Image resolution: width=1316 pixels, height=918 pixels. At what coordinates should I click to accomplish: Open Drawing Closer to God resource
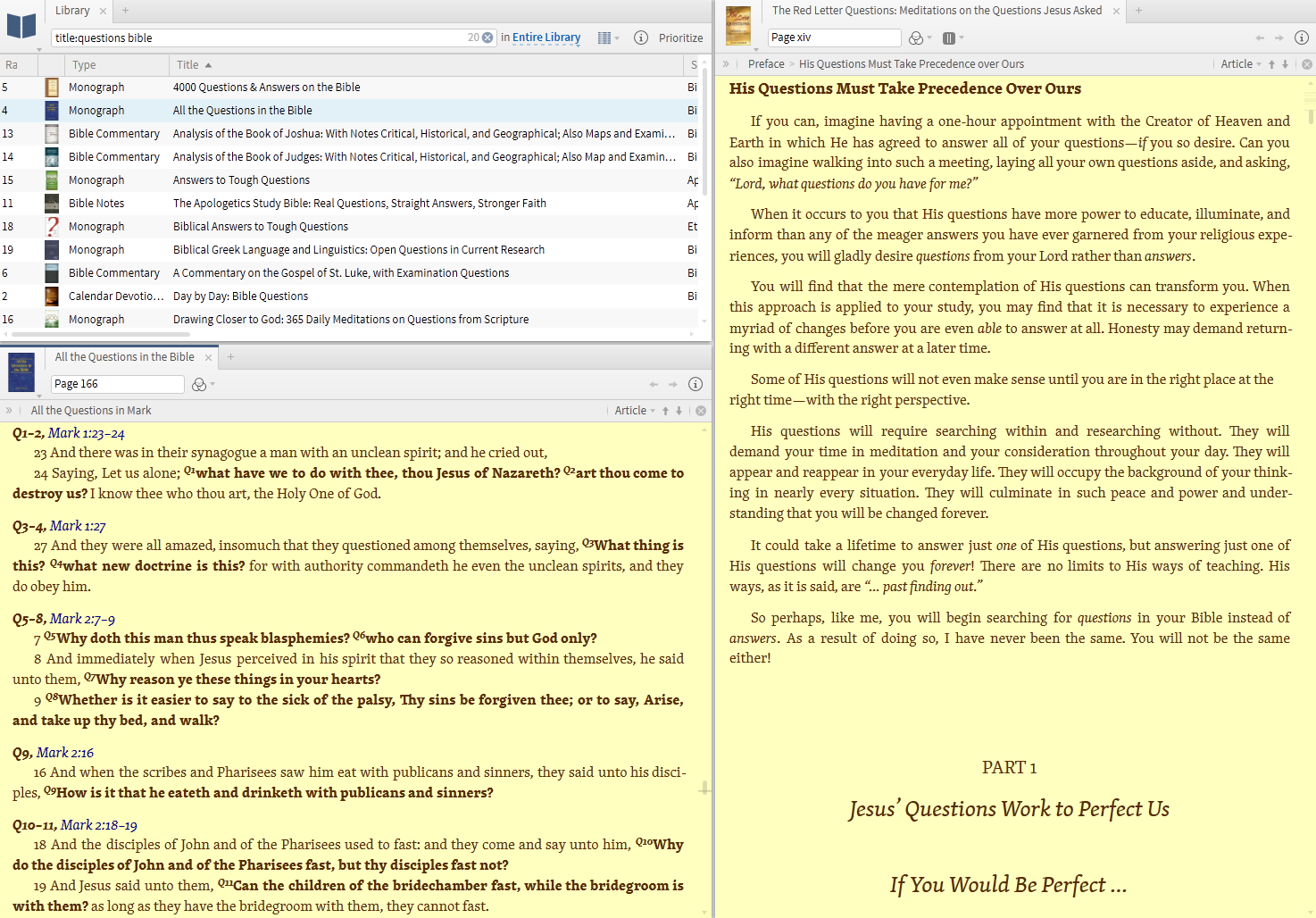pyautogui.click(x=351, y=320)
